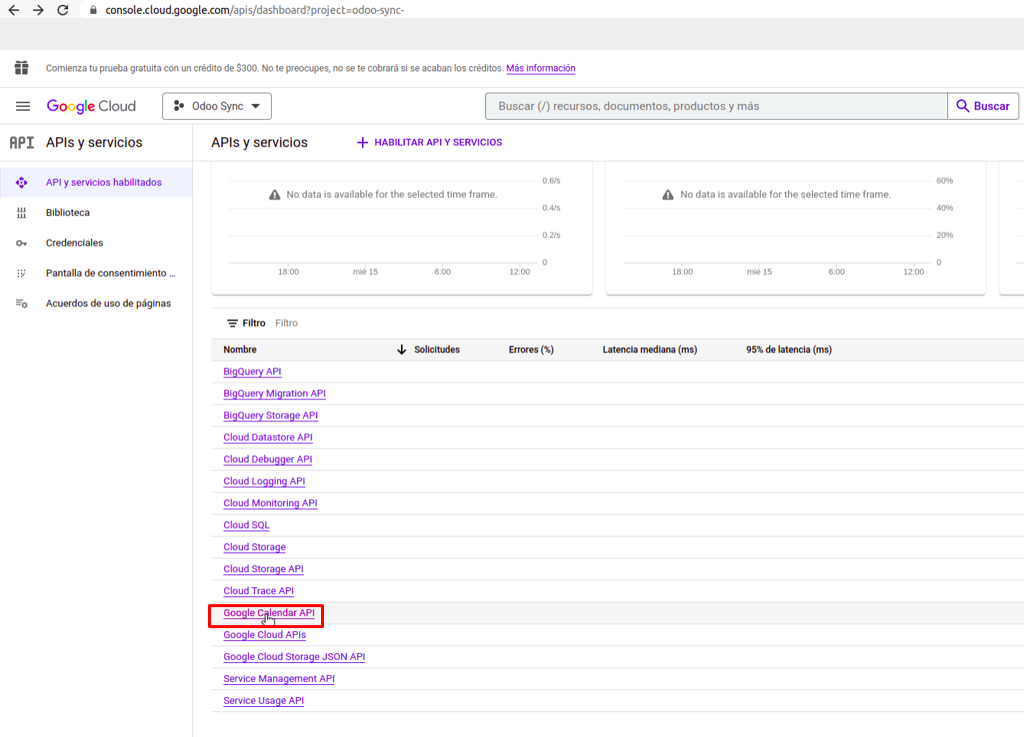Click the APIs y servicios sidebar heading
Viewport: 1024px width, 737px height.
click(94, 142)
